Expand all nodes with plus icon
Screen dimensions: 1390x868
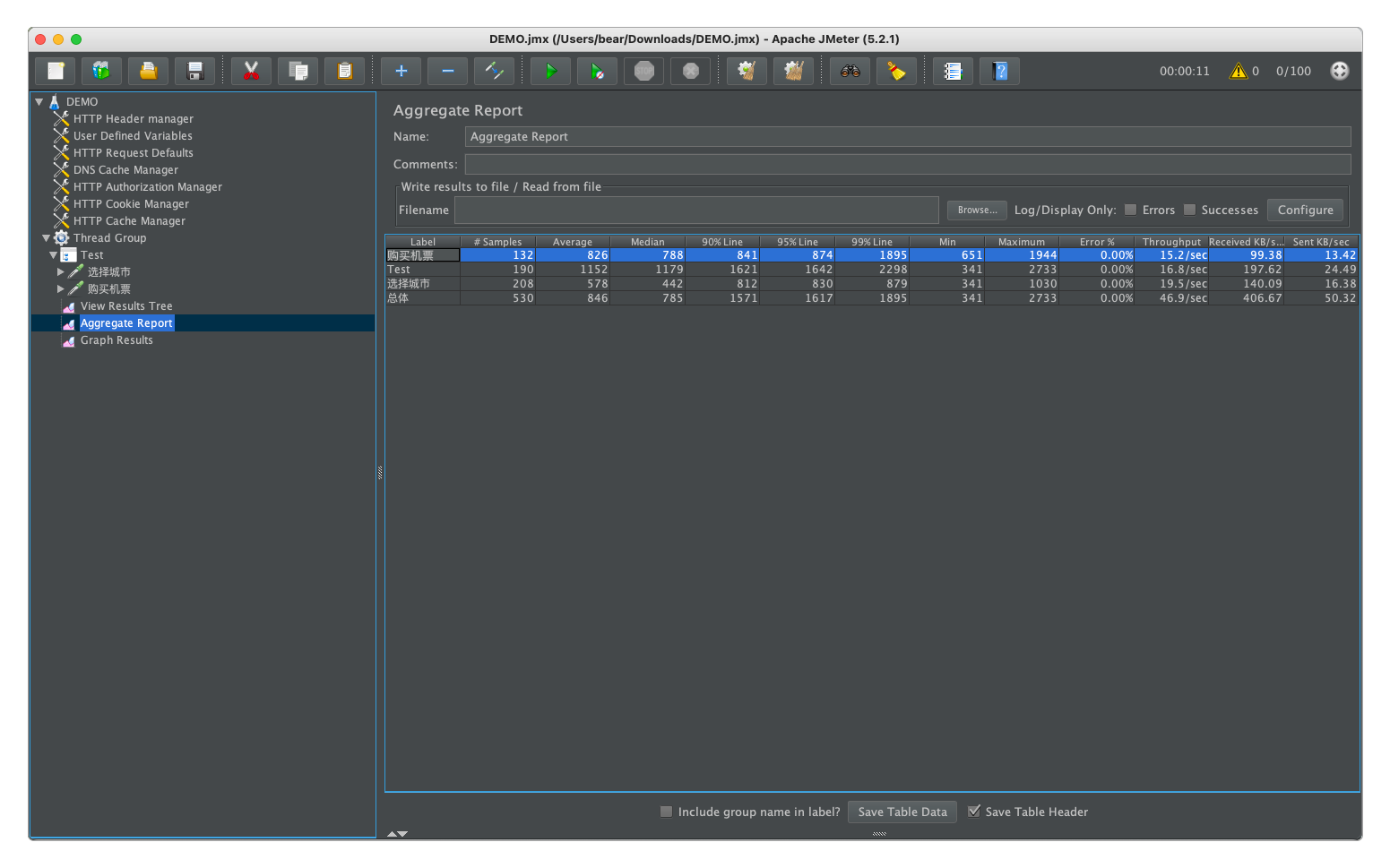(x=401, y=71)
